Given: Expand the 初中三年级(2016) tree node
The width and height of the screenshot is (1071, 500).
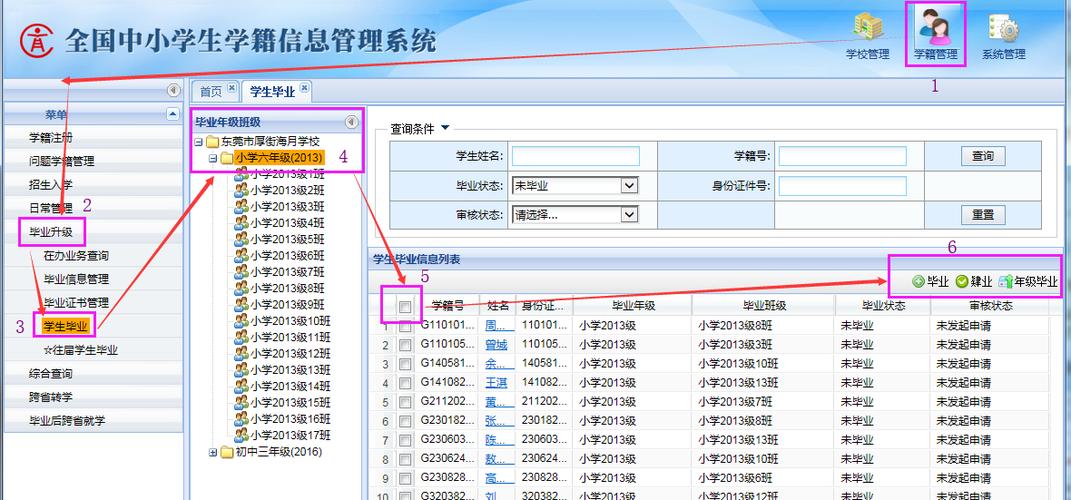Looking at the screenshot, I should coord(212,452).
